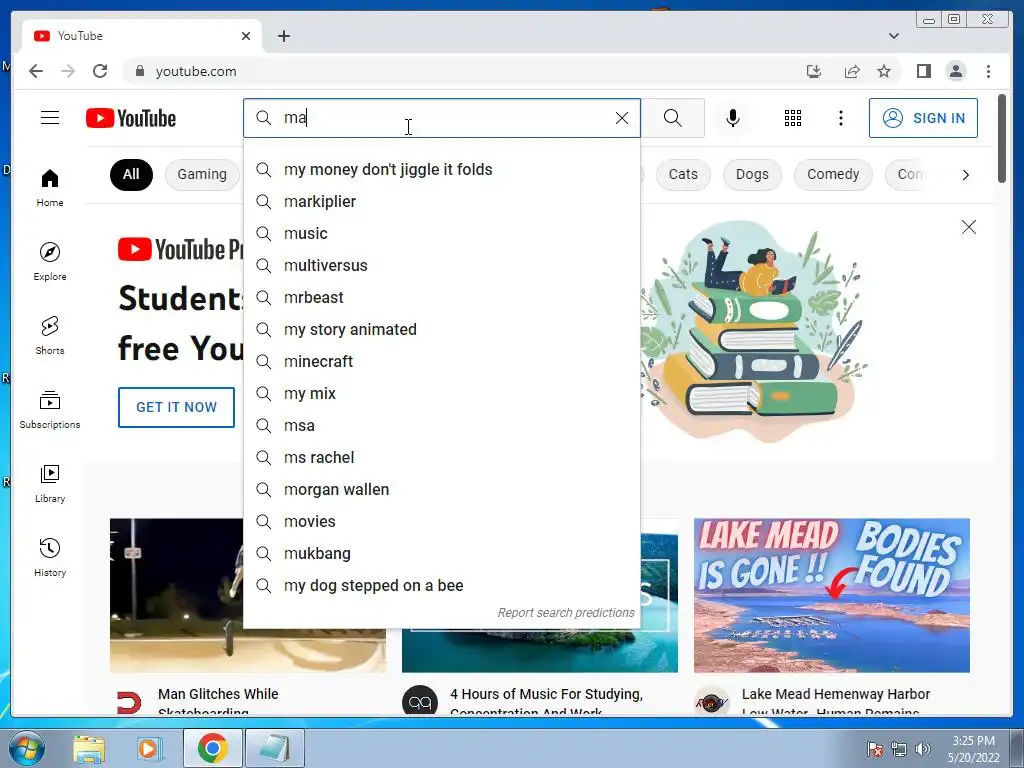Bookmark this page with star icon
Screen dimensions: 1024x768
[884, 71]
